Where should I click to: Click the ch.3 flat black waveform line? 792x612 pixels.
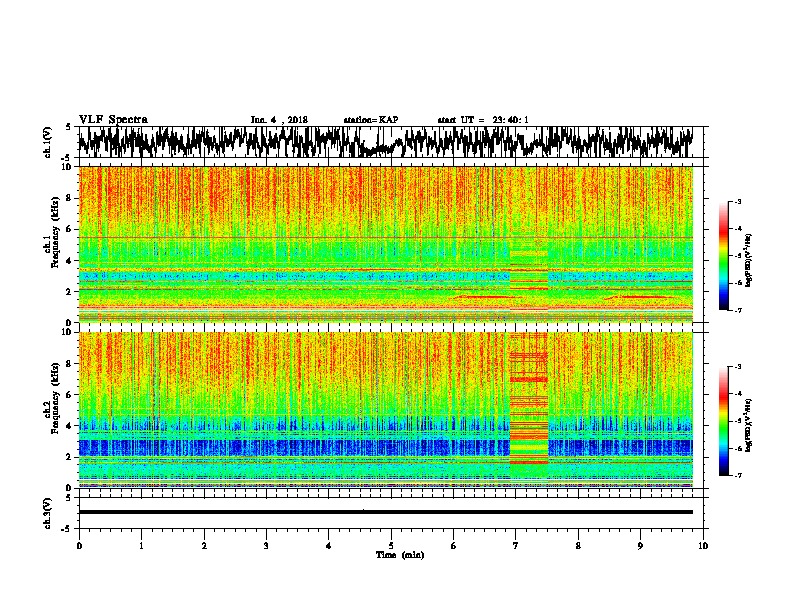(x=386, y=512)
